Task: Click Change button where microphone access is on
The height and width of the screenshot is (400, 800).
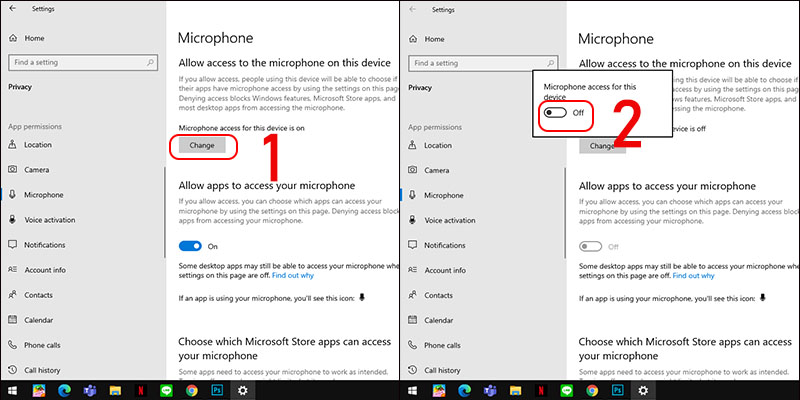Action: pos(202,145)
